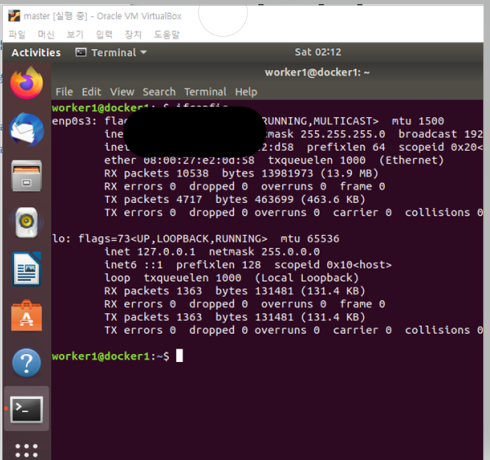The width and height of the screenshot is (490, 460).
Task: Open the terminal File menu
Action: pyautogui.click(x=64, y=92)
